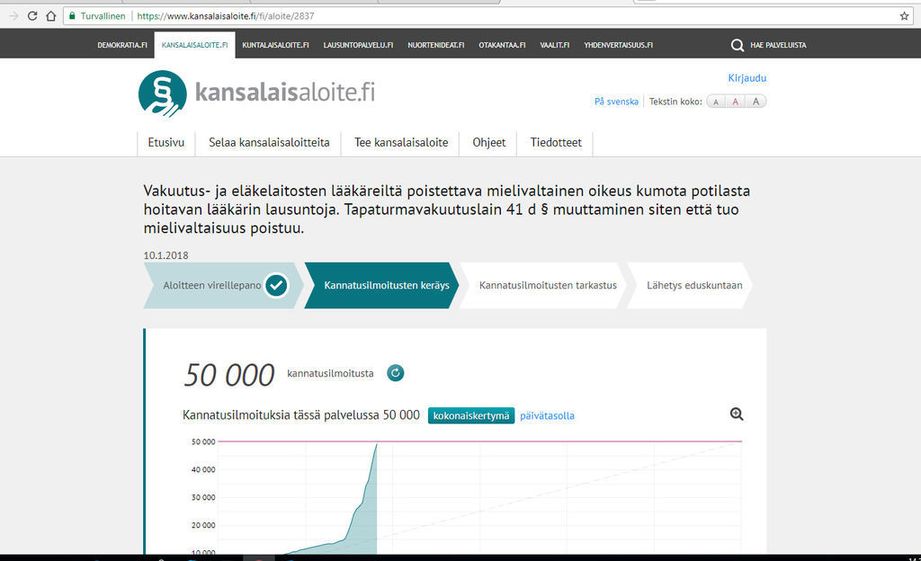The image size is (921, 561).
Task: Click the browser forward arrow
Action: (13, 16)
